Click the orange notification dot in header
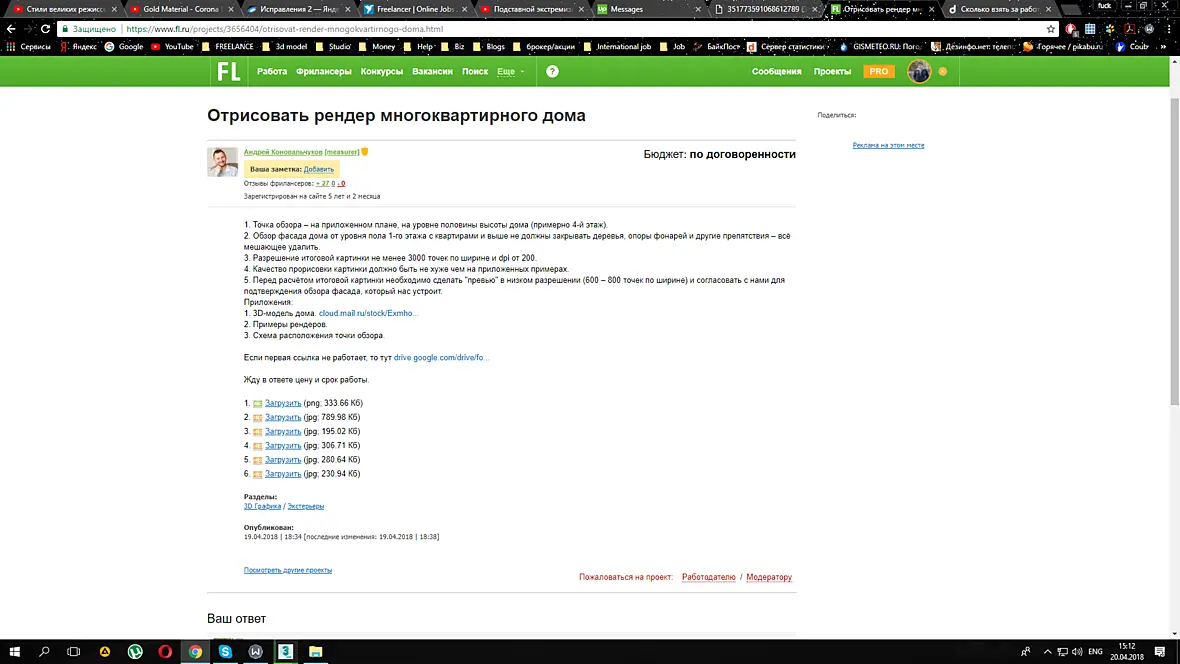This screenshot has height=664, width=1180. coord(943,72)
